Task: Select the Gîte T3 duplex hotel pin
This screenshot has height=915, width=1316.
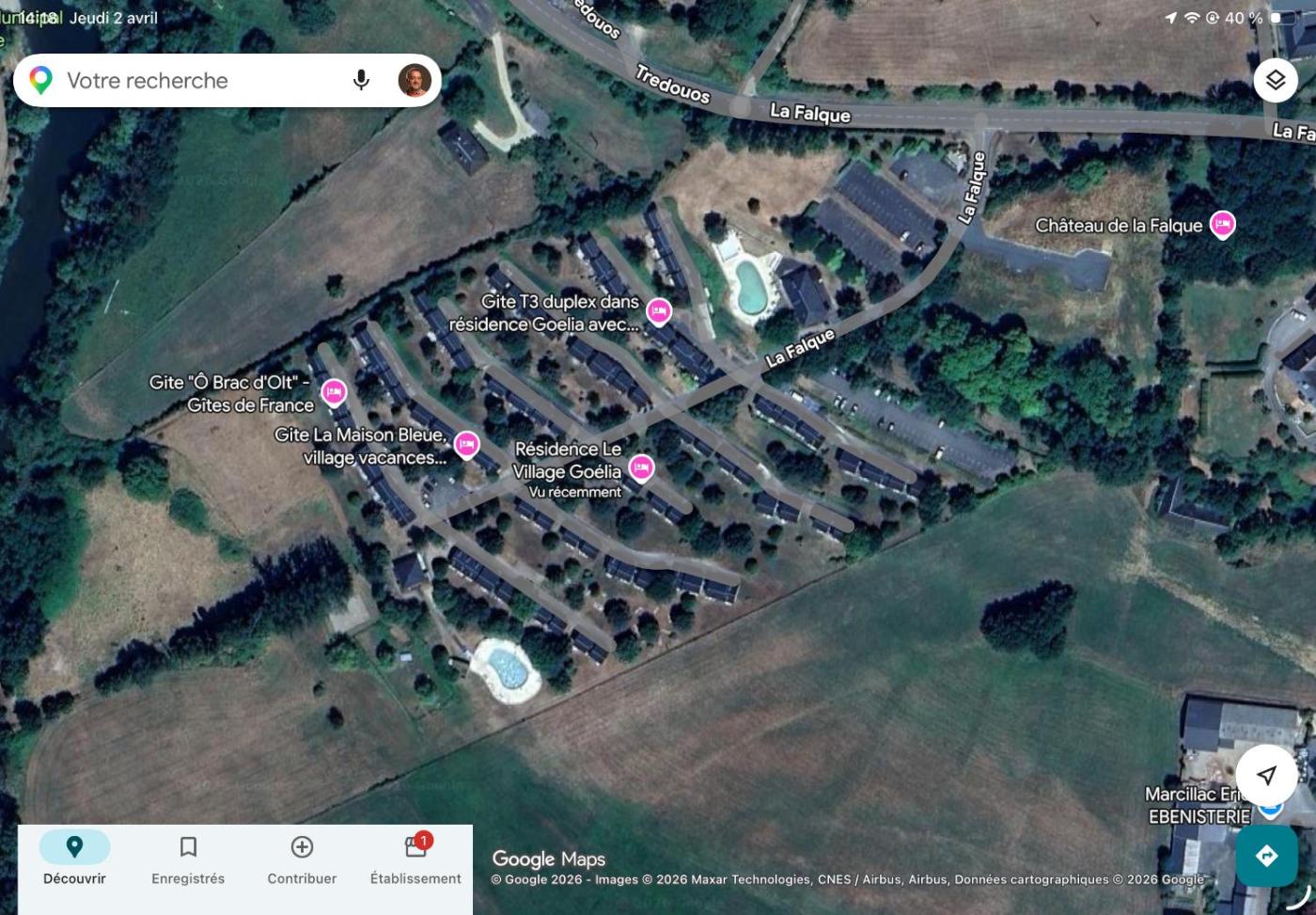Action: coord(659,310)
